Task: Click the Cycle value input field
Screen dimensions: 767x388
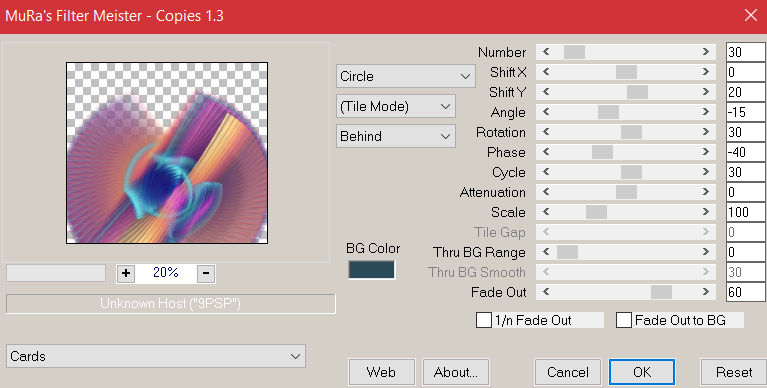Action: 745,172
